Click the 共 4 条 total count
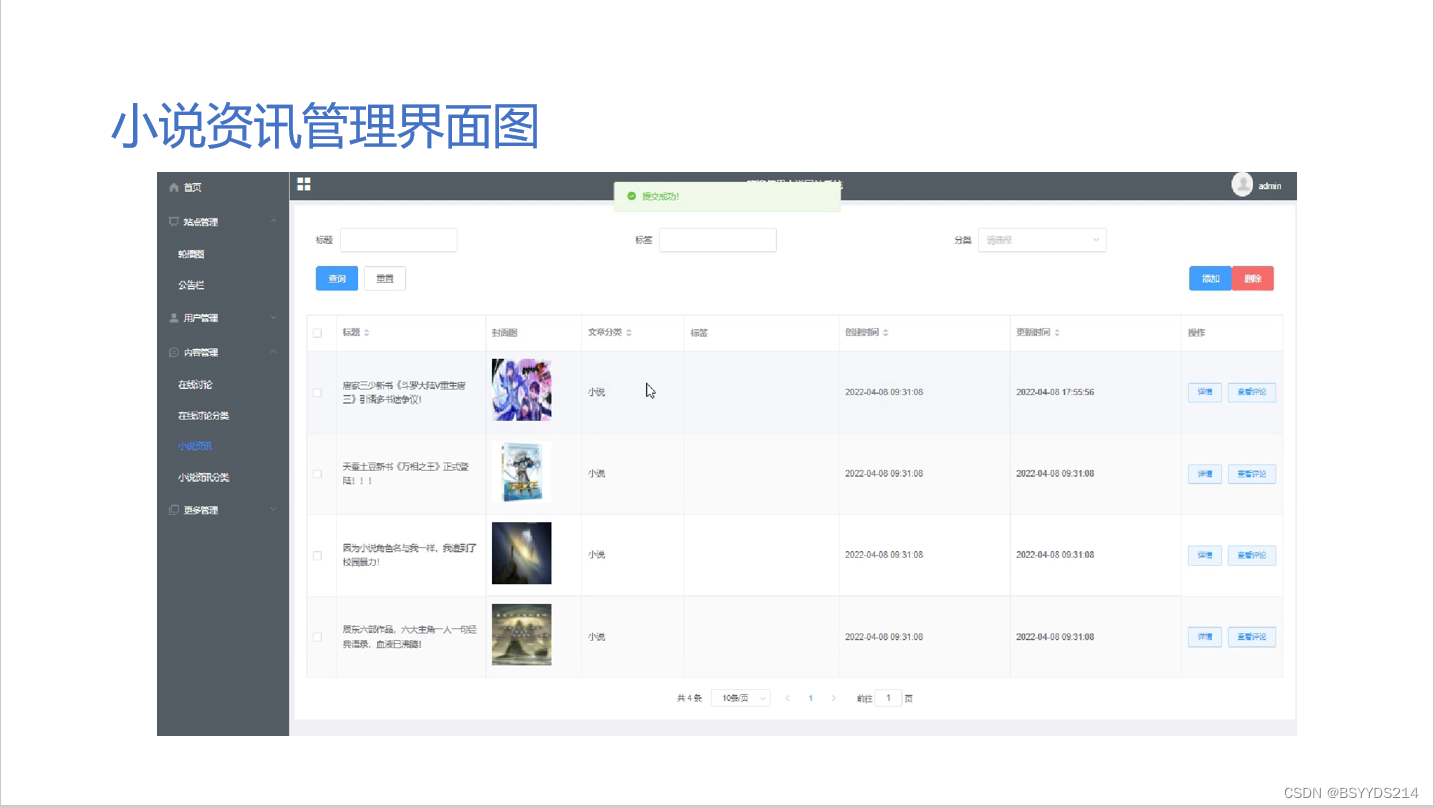 (689, 699)
